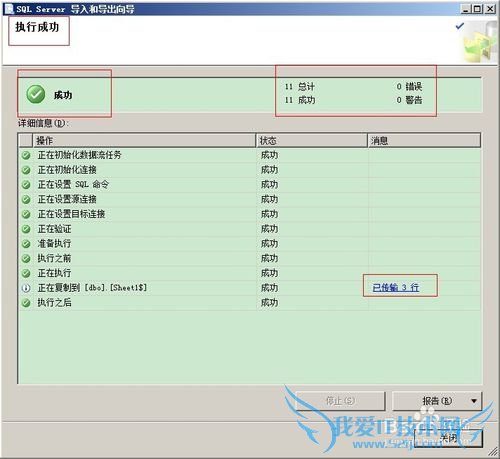Click the 0 错误 summary text
Screen dimensions: 500x459
[x=409, y=87]
